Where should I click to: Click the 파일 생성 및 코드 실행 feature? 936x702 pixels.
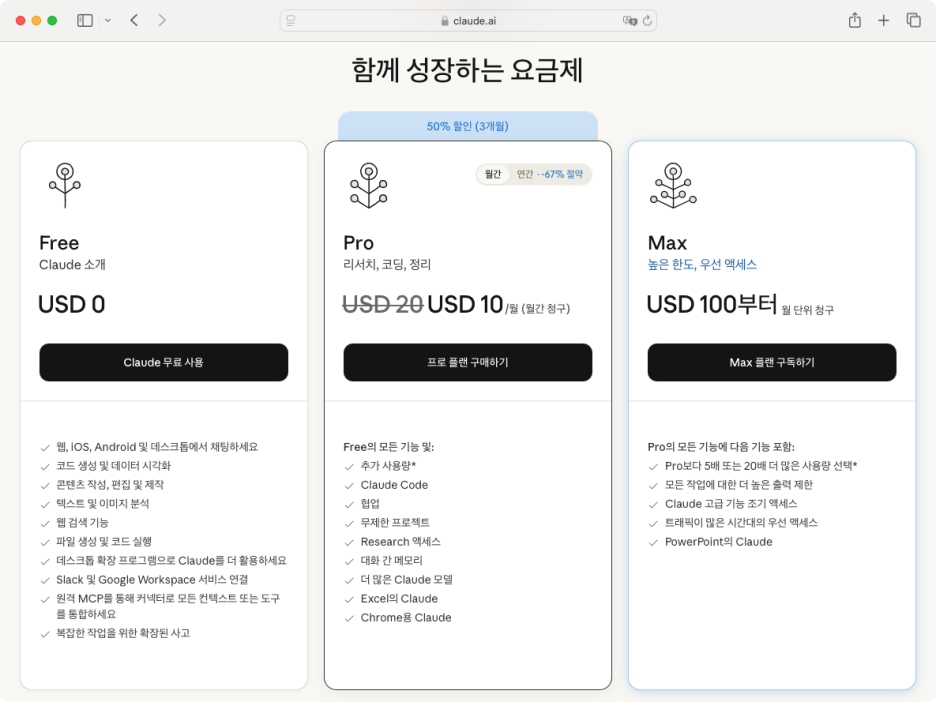click(104, 541)
